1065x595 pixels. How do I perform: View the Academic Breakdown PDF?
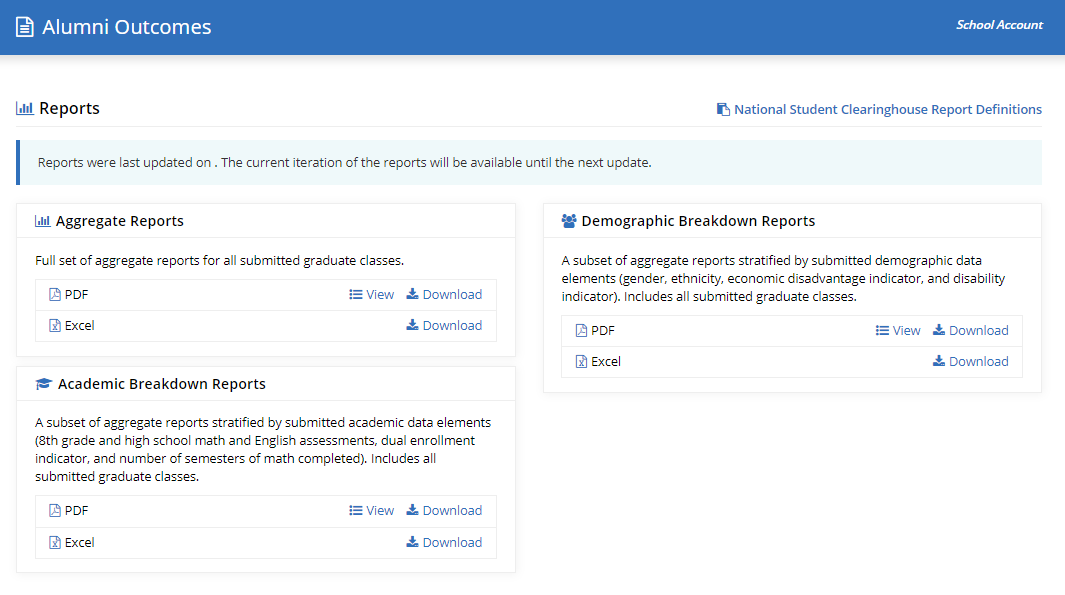(x=372, y=511)
